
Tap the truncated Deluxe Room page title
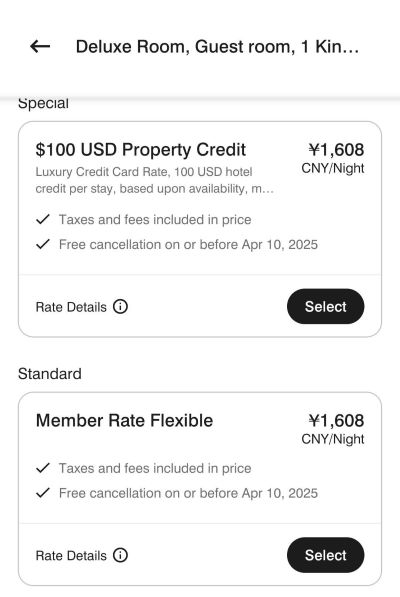pos(217,47)
